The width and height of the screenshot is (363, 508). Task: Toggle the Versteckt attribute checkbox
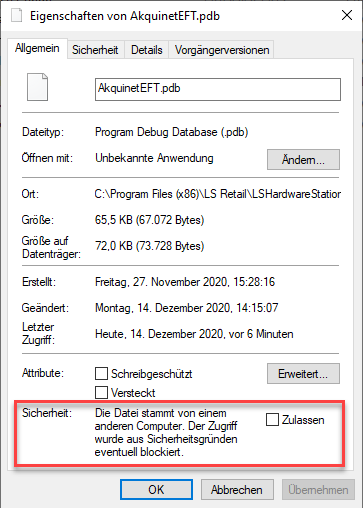pyautogui.click(x=101, y=392)
